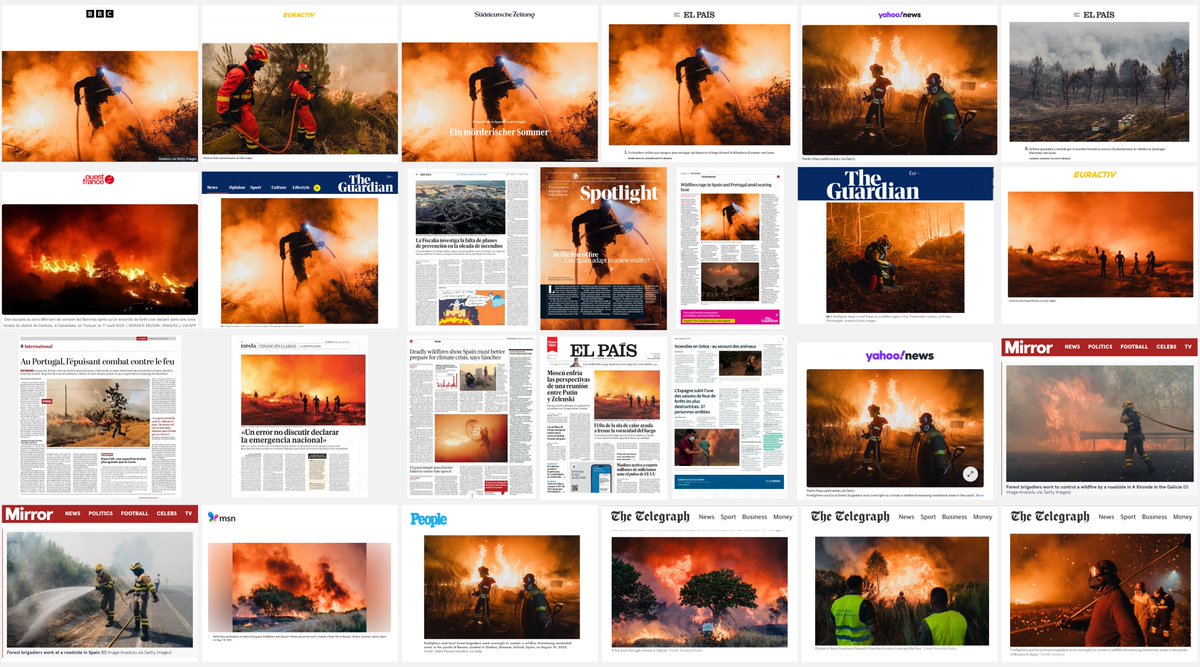Open News in the Guardian navigation bar

(212, 187)
